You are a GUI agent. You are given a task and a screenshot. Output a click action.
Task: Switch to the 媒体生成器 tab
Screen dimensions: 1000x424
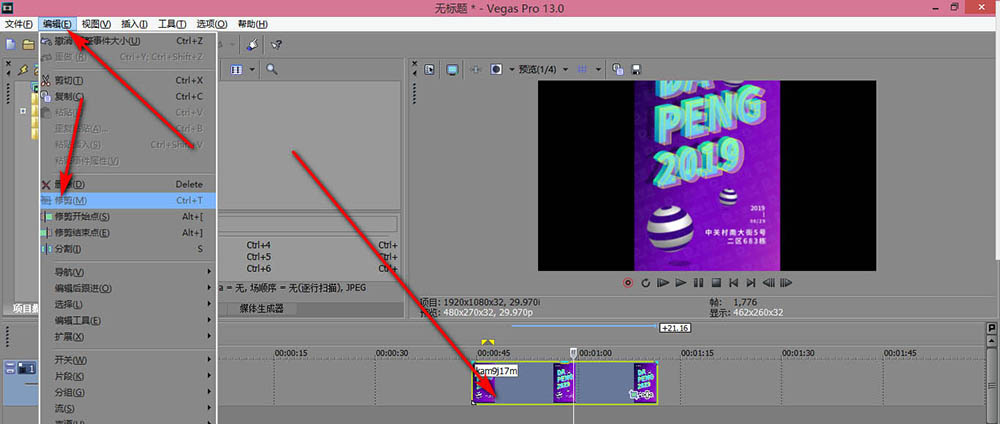[x=261, y=309]
